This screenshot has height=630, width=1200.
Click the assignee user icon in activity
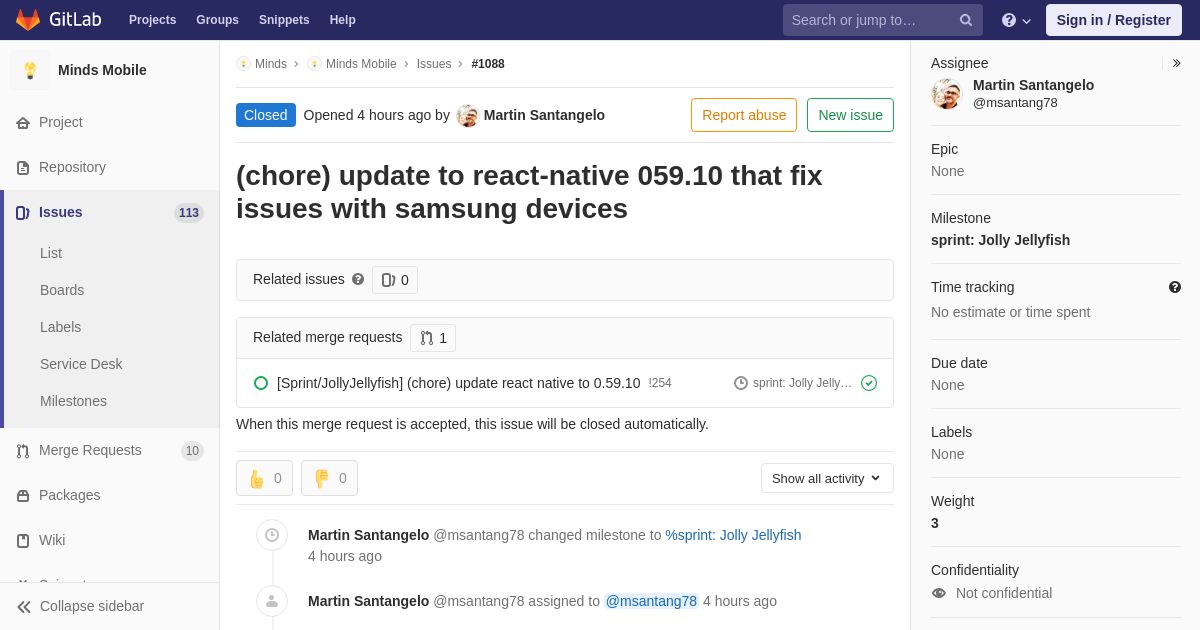272,601
